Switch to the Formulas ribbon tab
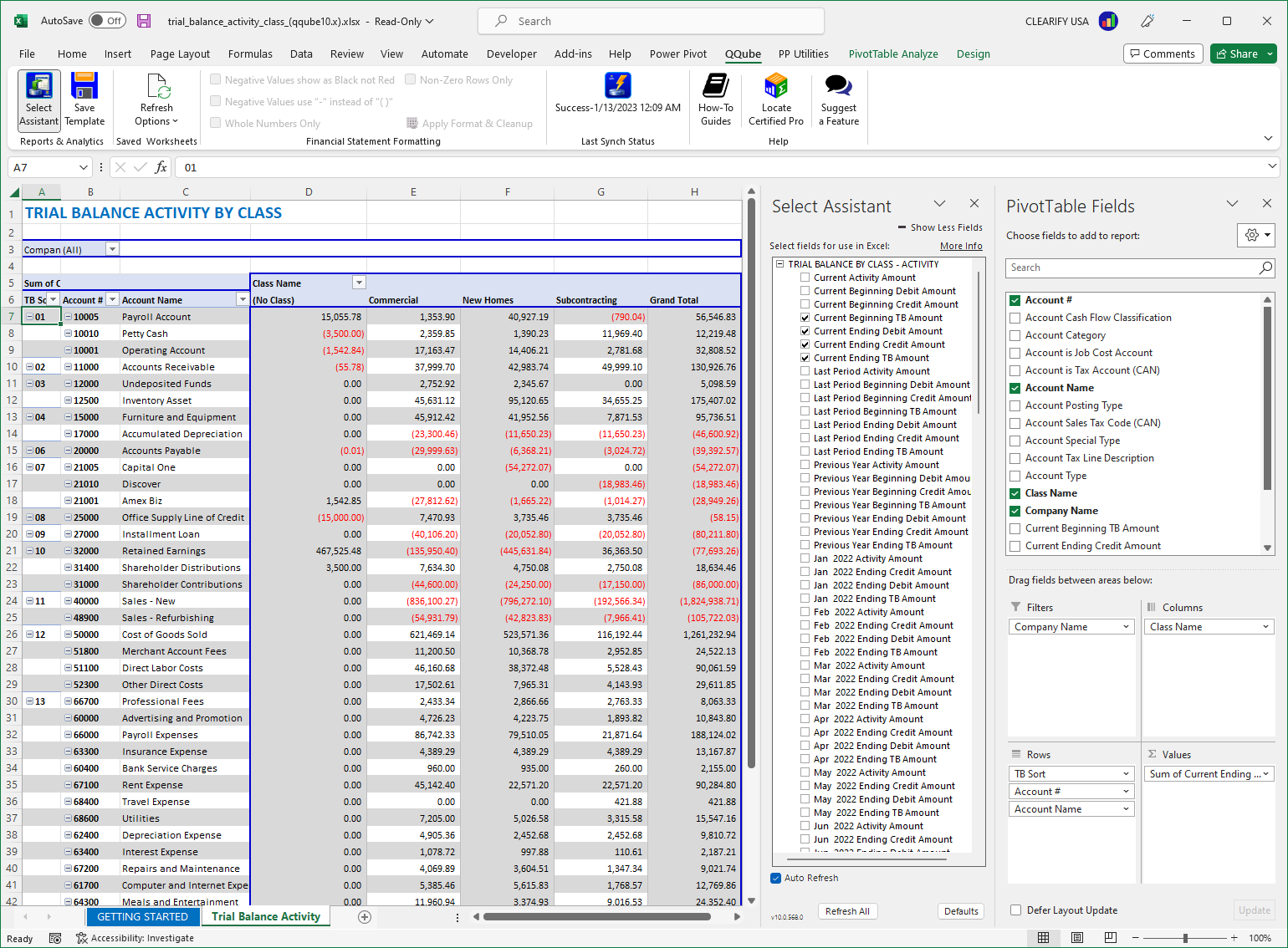The width and height of the screenshot is (1288, 948). click(x=250, y=54)
